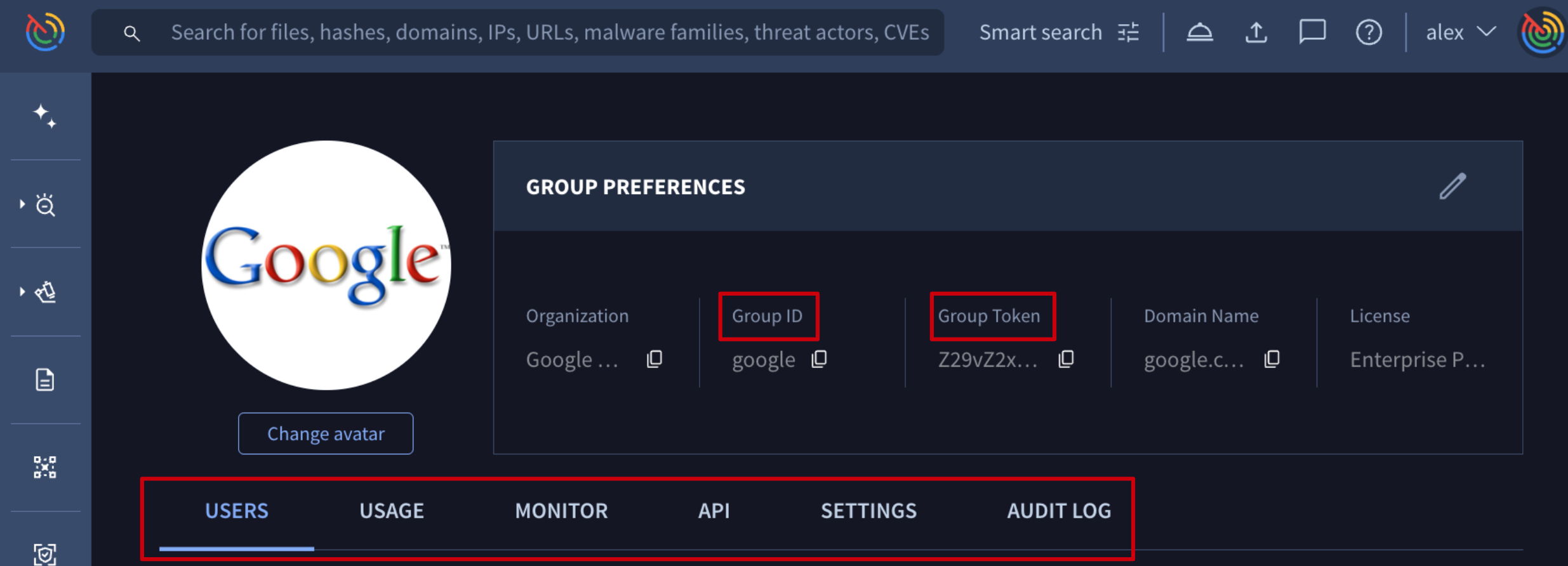Open the help question mark icon

(x=1369, y=32)
